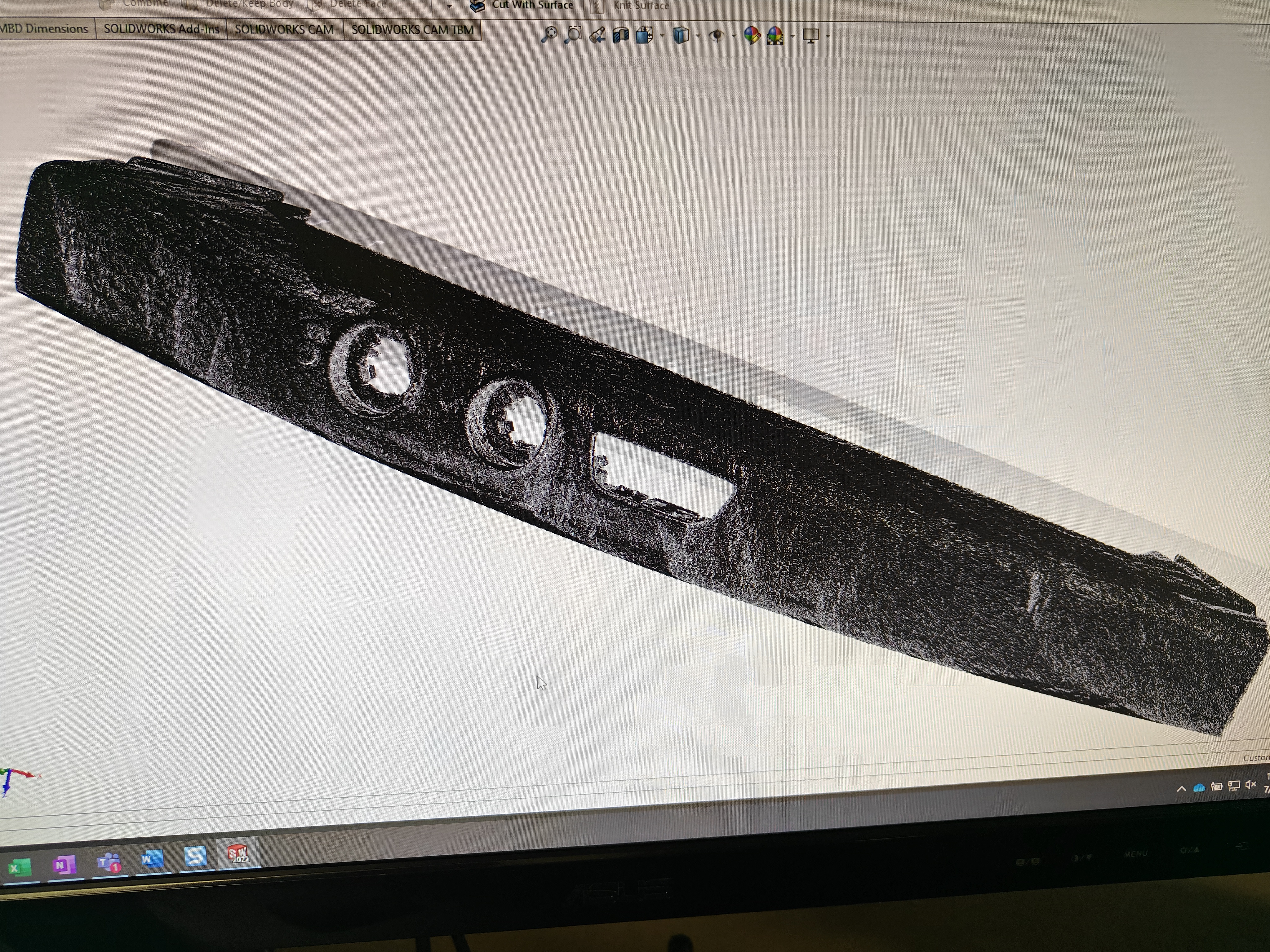The image size is (1270, 952).
Task: Switch to the SOLIDWORKS CAM TBM tab
Action: [x=412, y=29]
